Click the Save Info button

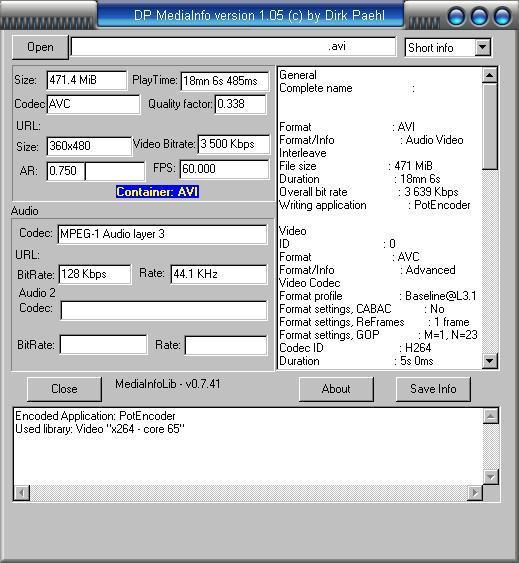click(433, 389)
